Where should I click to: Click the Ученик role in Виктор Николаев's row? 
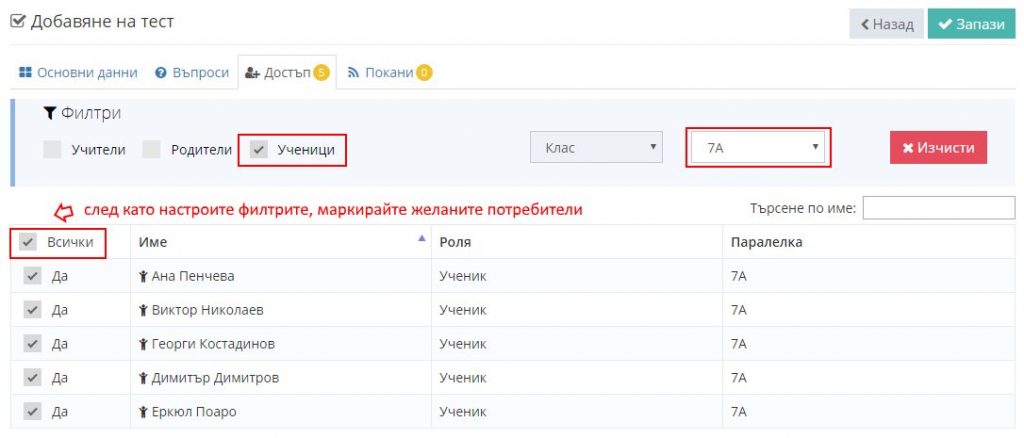[x=463, y=311]
